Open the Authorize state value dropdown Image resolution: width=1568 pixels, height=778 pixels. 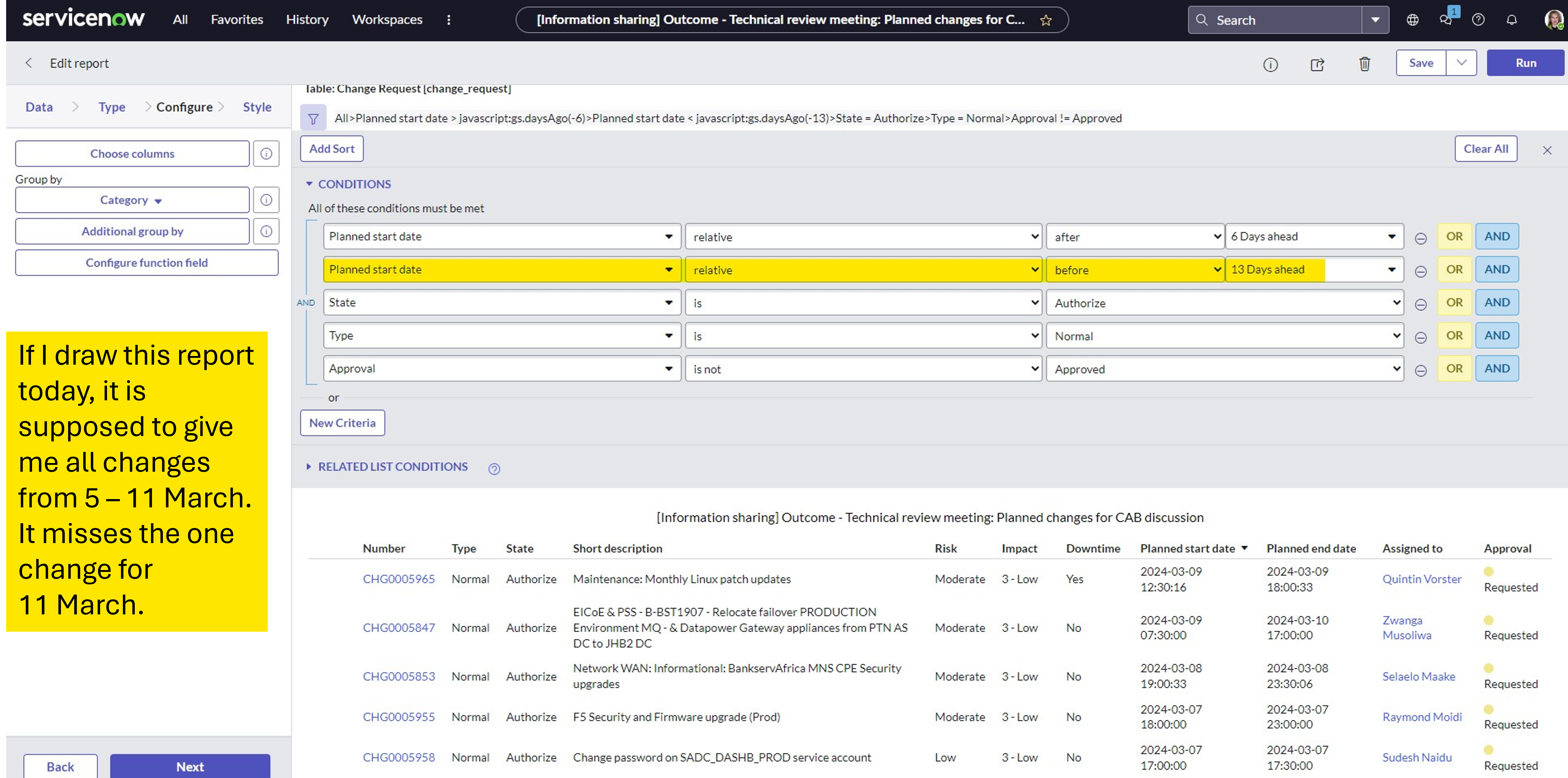(1225, 303)
